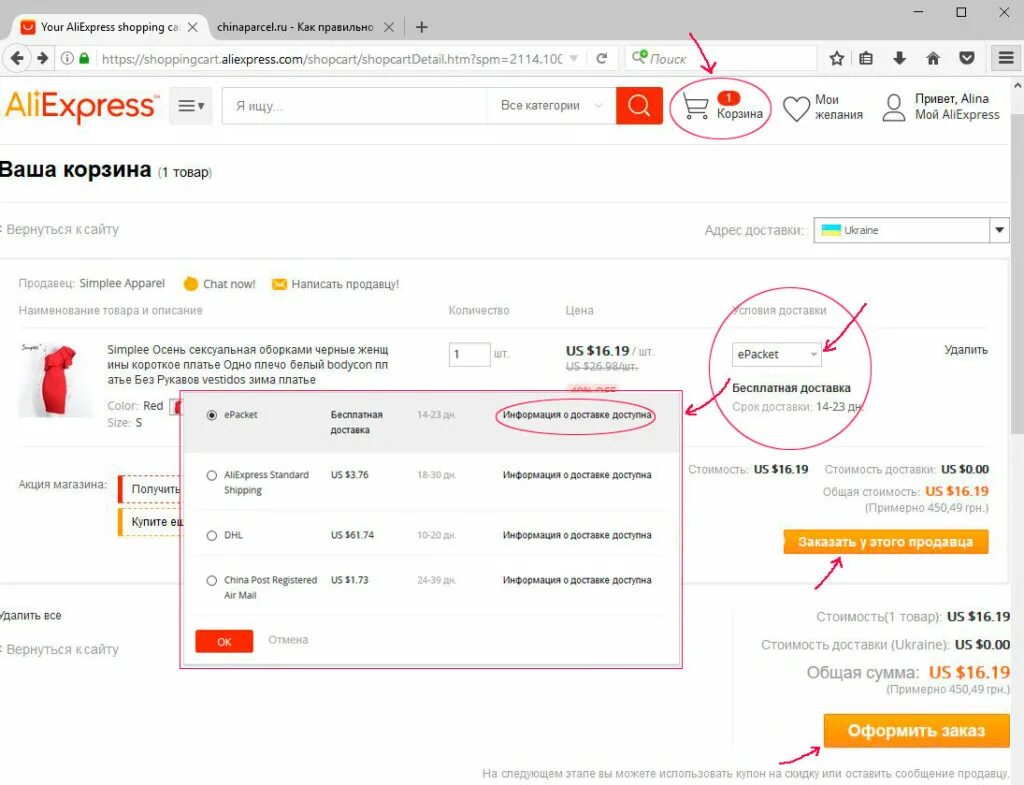This screenshot has height=785, width=1024.
Task: Click the Pocket save icon
Action: [967, 58]
